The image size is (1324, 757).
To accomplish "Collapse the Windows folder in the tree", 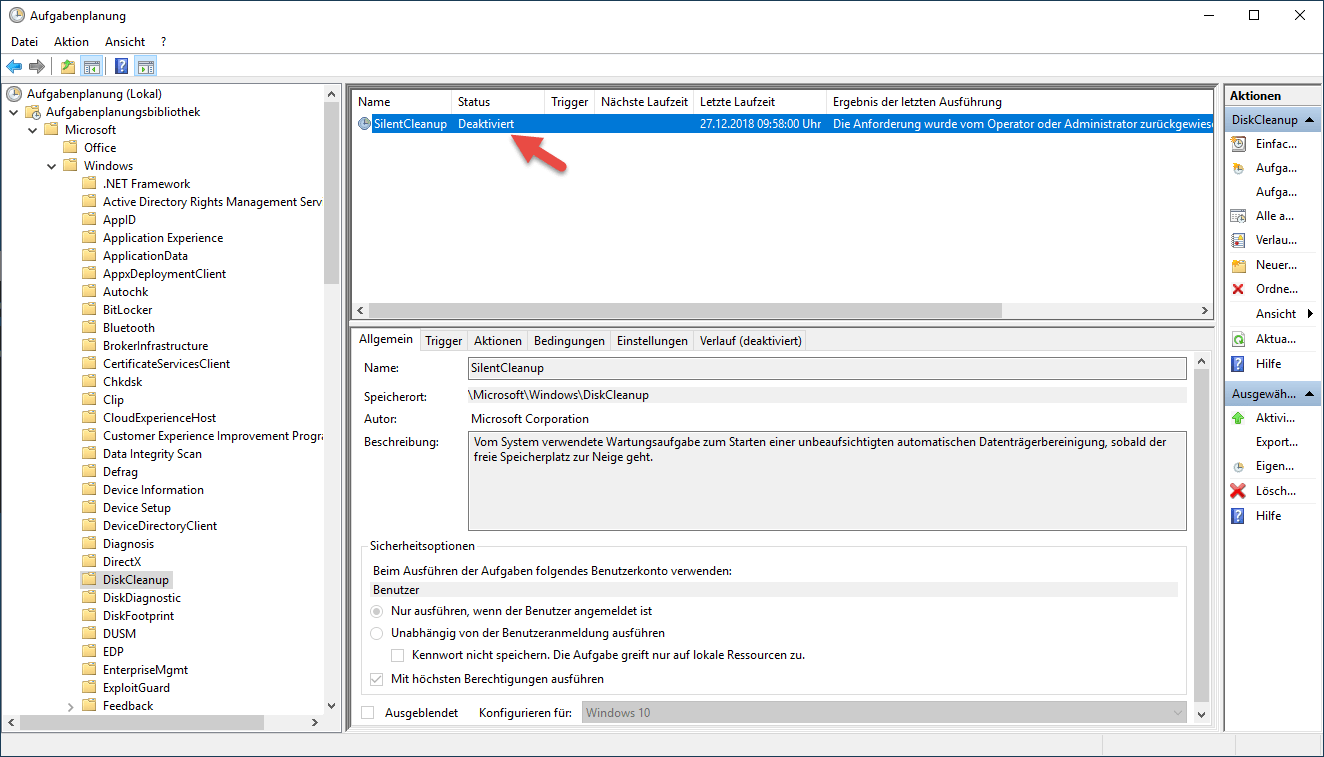I will pyautogui.click(x=52, y=166).
